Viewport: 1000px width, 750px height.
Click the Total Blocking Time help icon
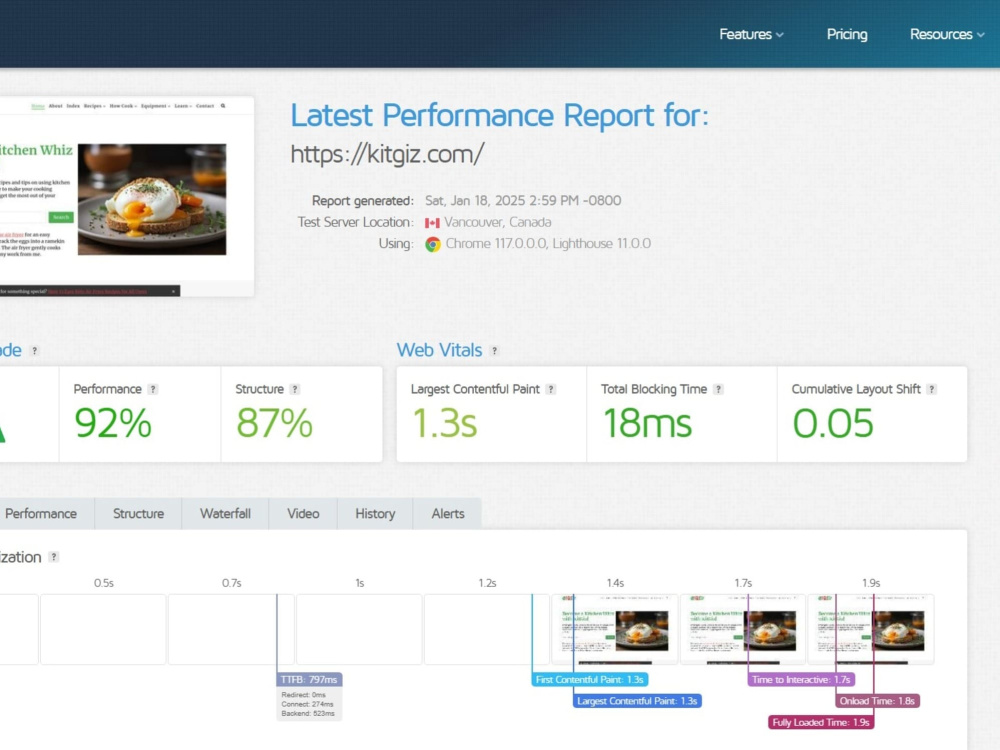point(718,389)
